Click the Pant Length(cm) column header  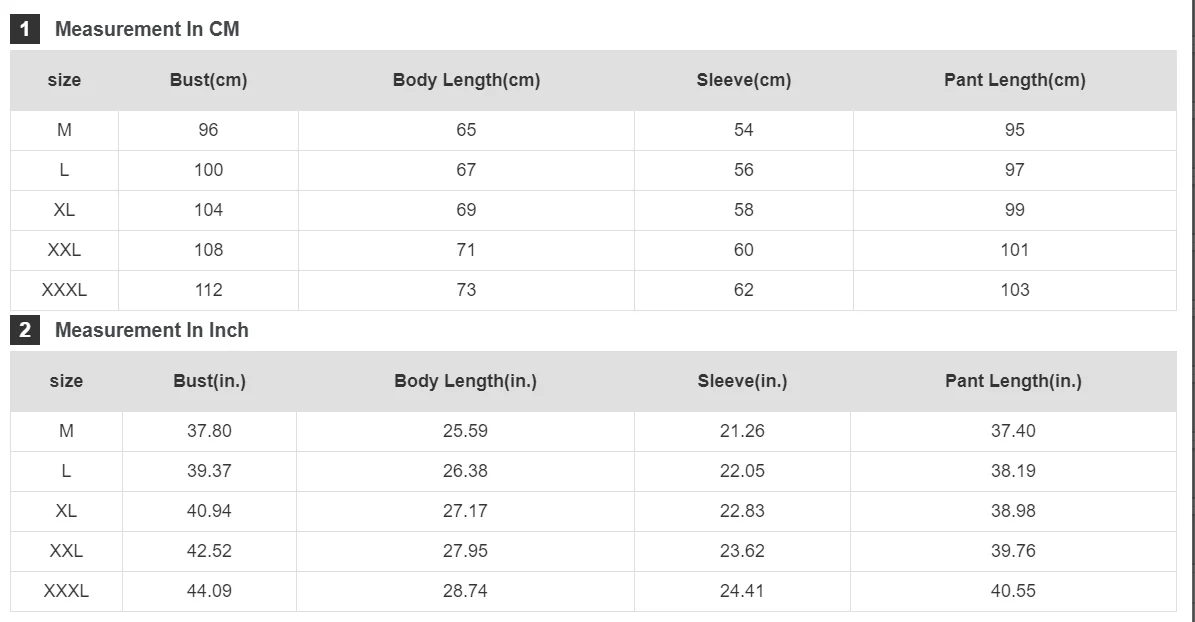1014,80
